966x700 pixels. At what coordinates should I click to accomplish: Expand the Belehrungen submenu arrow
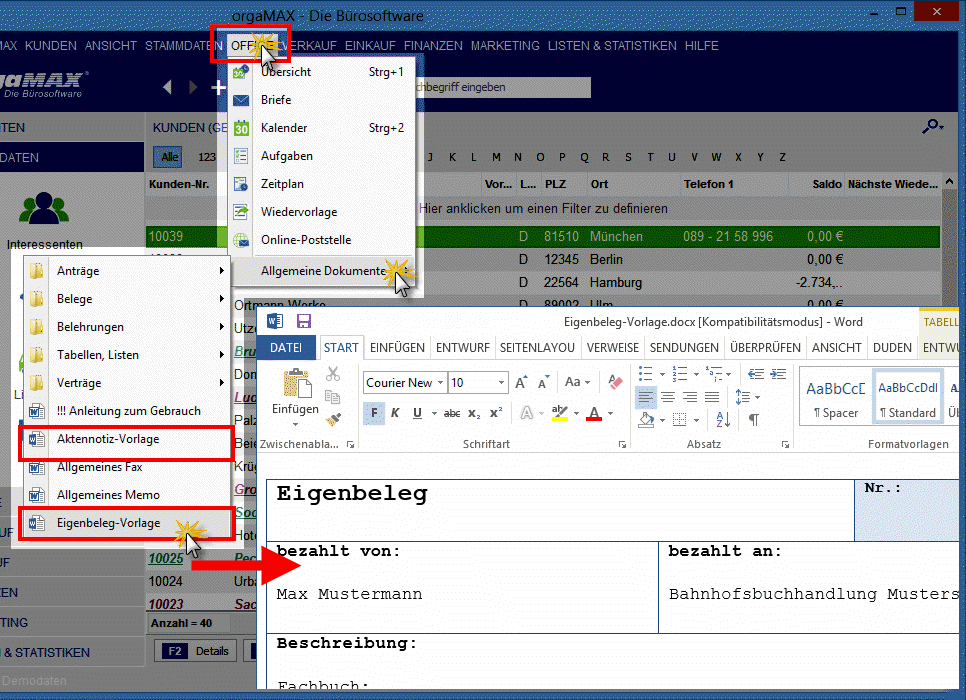(221, 327)
